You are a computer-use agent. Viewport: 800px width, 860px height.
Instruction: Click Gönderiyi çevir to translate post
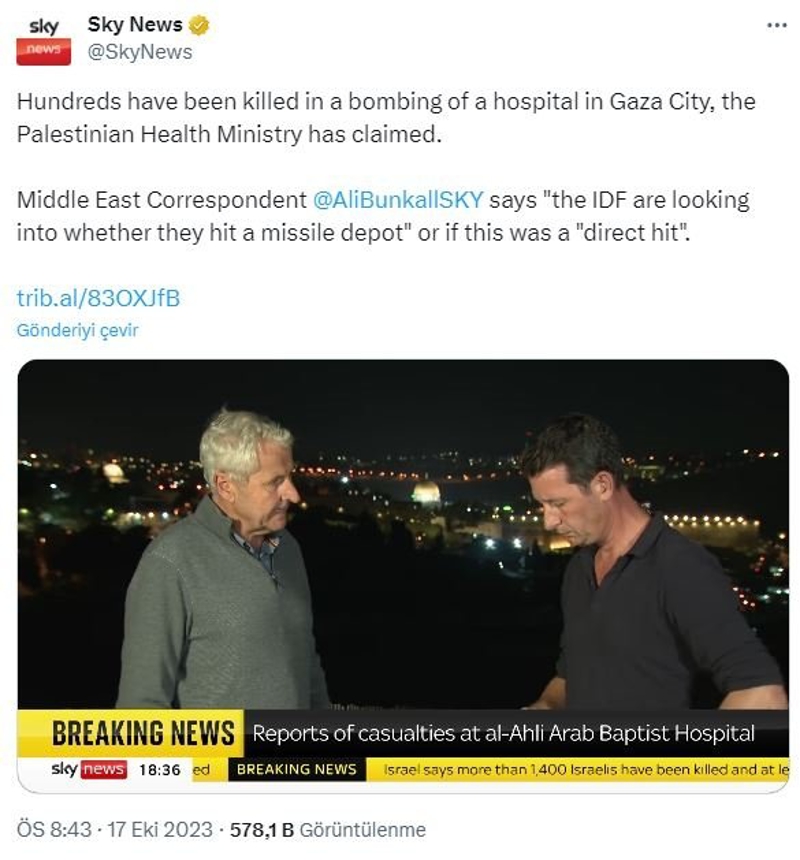[x=77, y=330]
